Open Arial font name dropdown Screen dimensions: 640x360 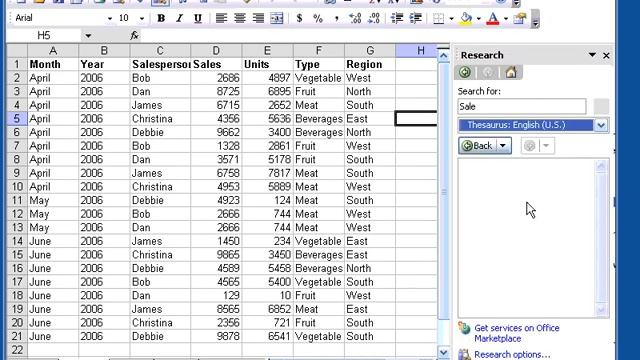(x=109, y=18)
